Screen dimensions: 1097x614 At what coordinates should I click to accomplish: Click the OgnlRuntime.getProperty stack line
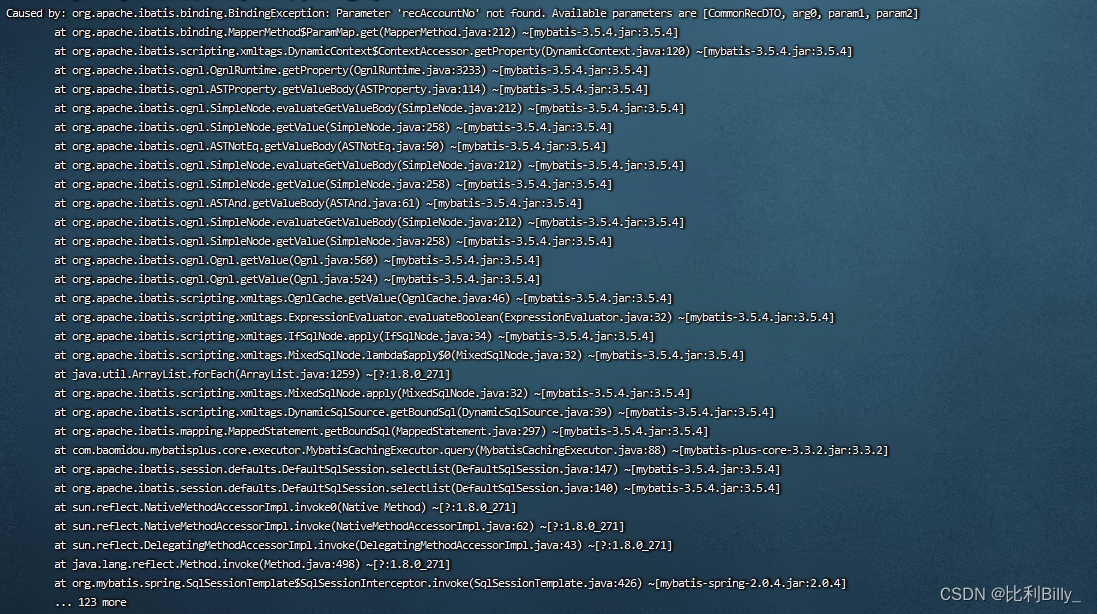(x=351, y=70)
